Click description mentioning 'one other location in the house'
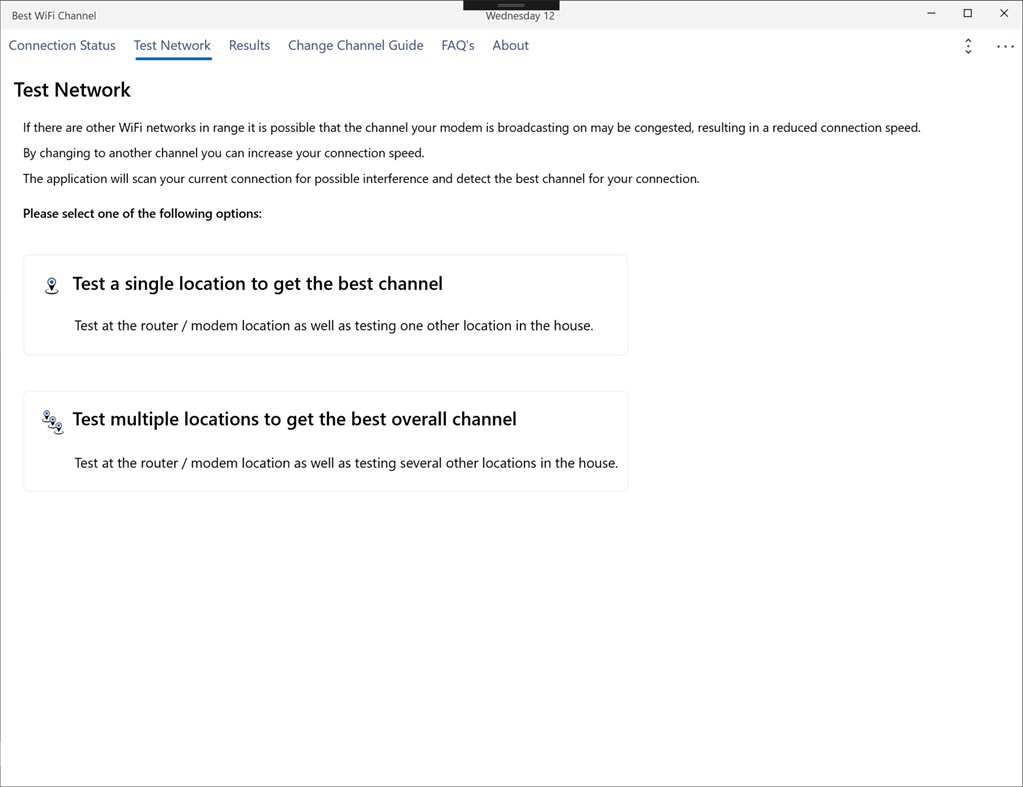Image resolution: width=1023 pixels, height=787 pixels. [x=334, y=326]
